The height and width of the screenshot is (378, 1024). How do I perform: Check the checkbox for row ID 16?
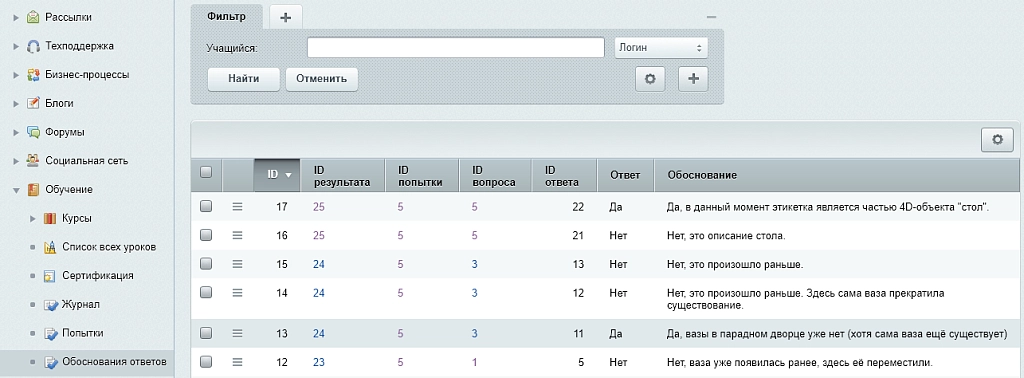pos(206,235)
